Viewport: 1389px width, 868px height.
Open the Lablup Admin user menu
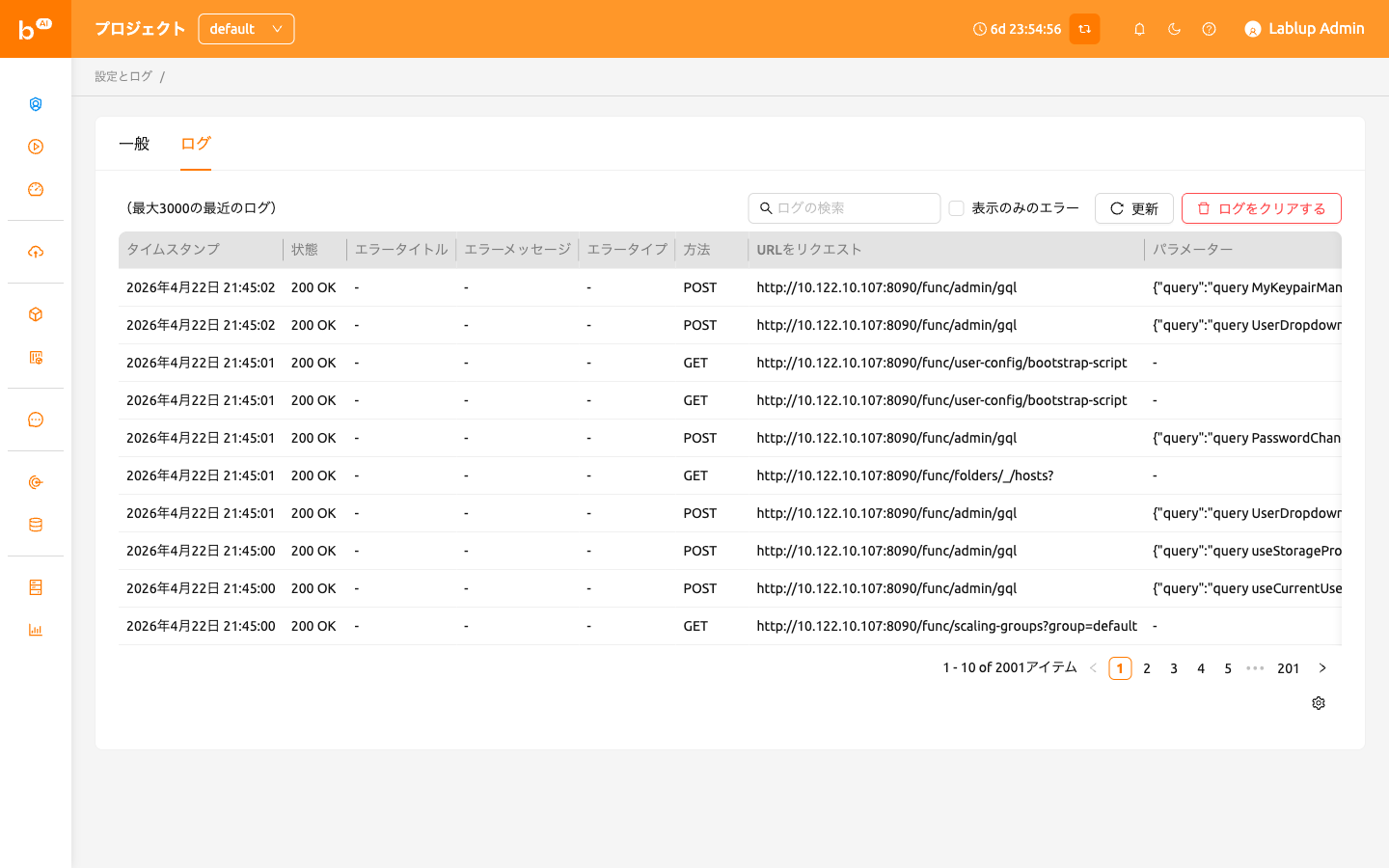click(x=1304, y=29)
